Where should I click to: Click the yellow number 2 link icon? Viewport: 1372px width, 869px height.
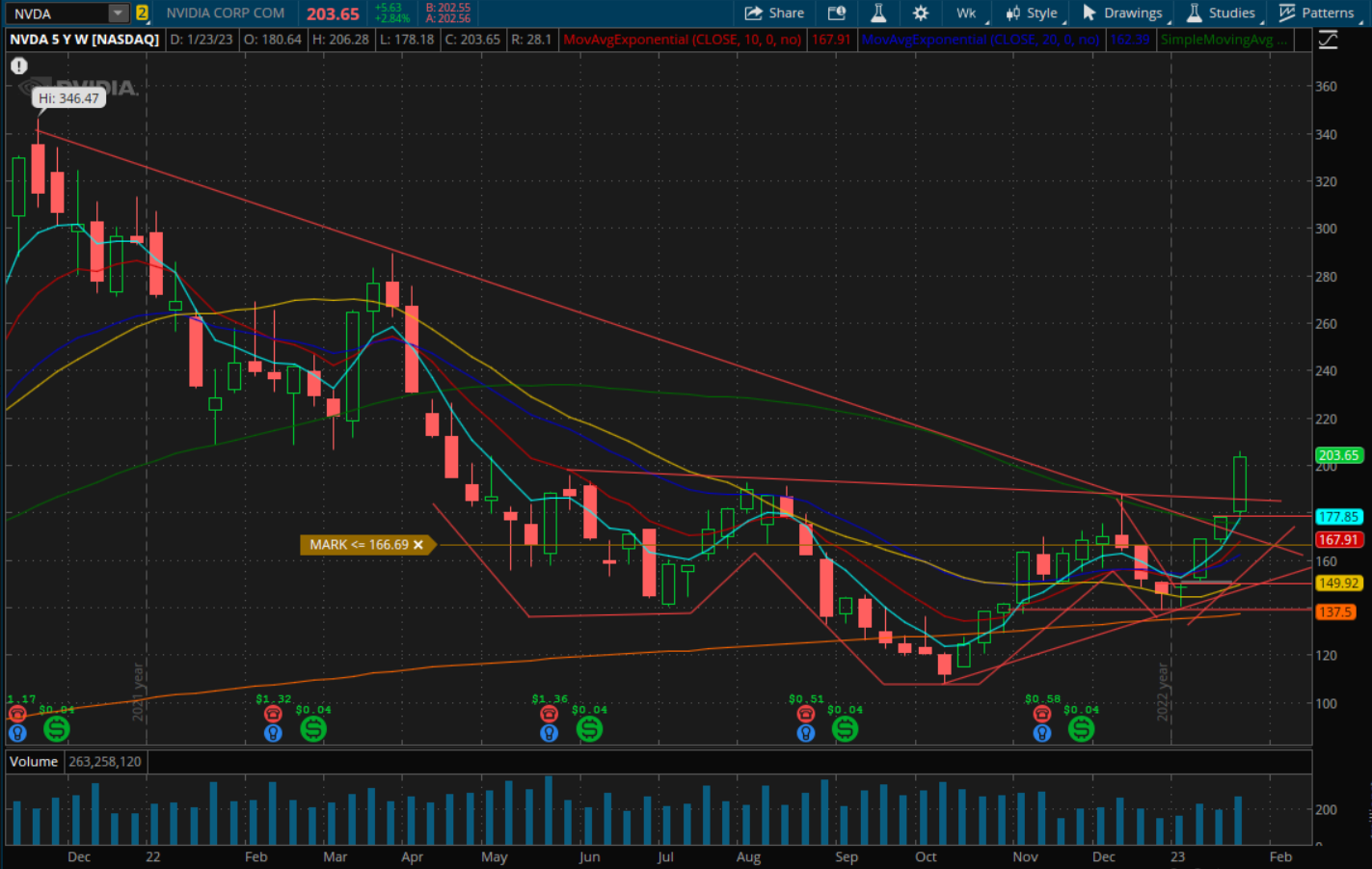pos(143,14)
